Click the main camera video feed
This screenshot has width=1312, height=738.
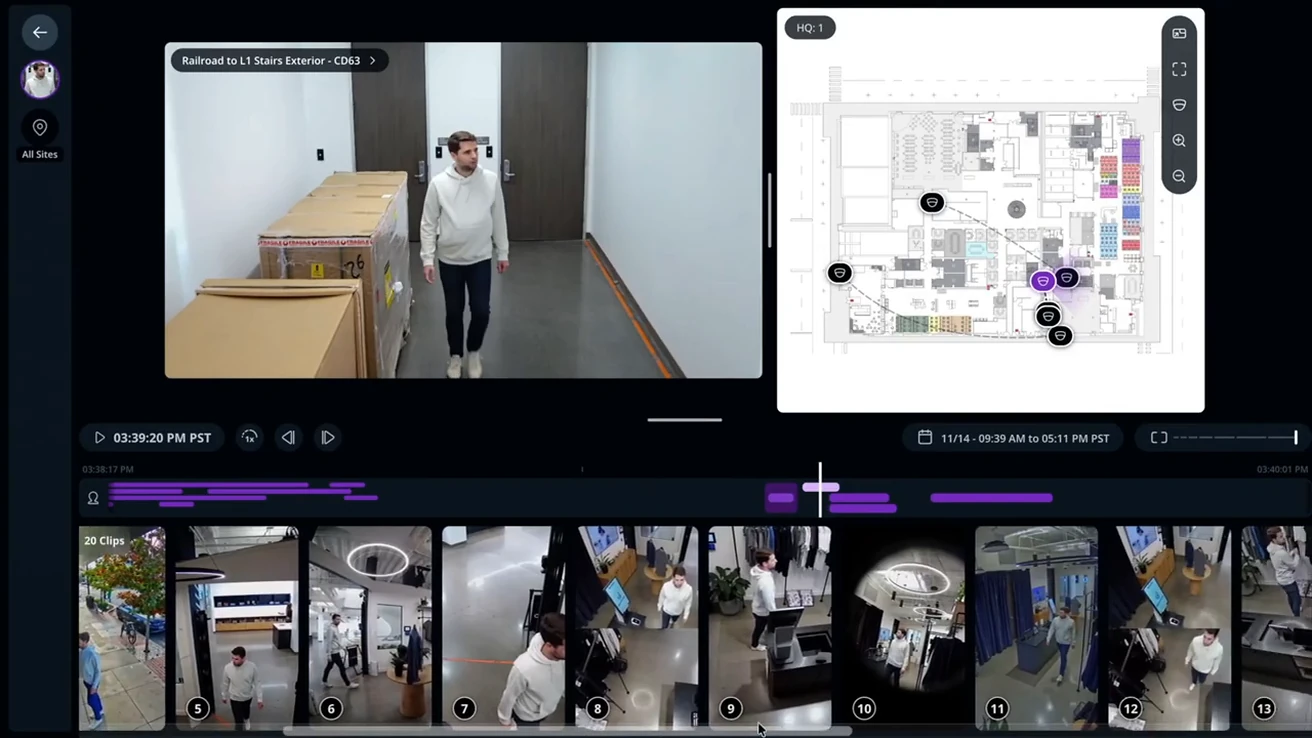click(x=463, y=210)
